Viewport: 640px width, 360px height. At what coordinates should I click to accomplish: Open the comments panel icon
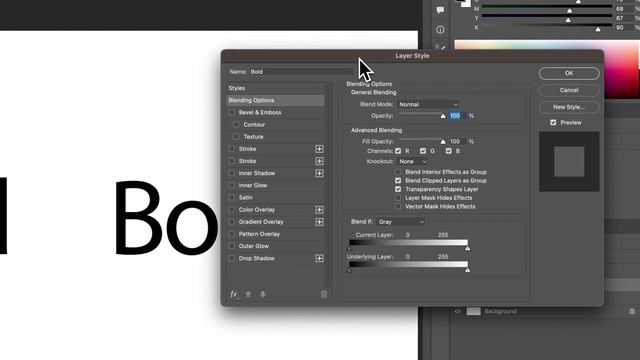(440, 10)
